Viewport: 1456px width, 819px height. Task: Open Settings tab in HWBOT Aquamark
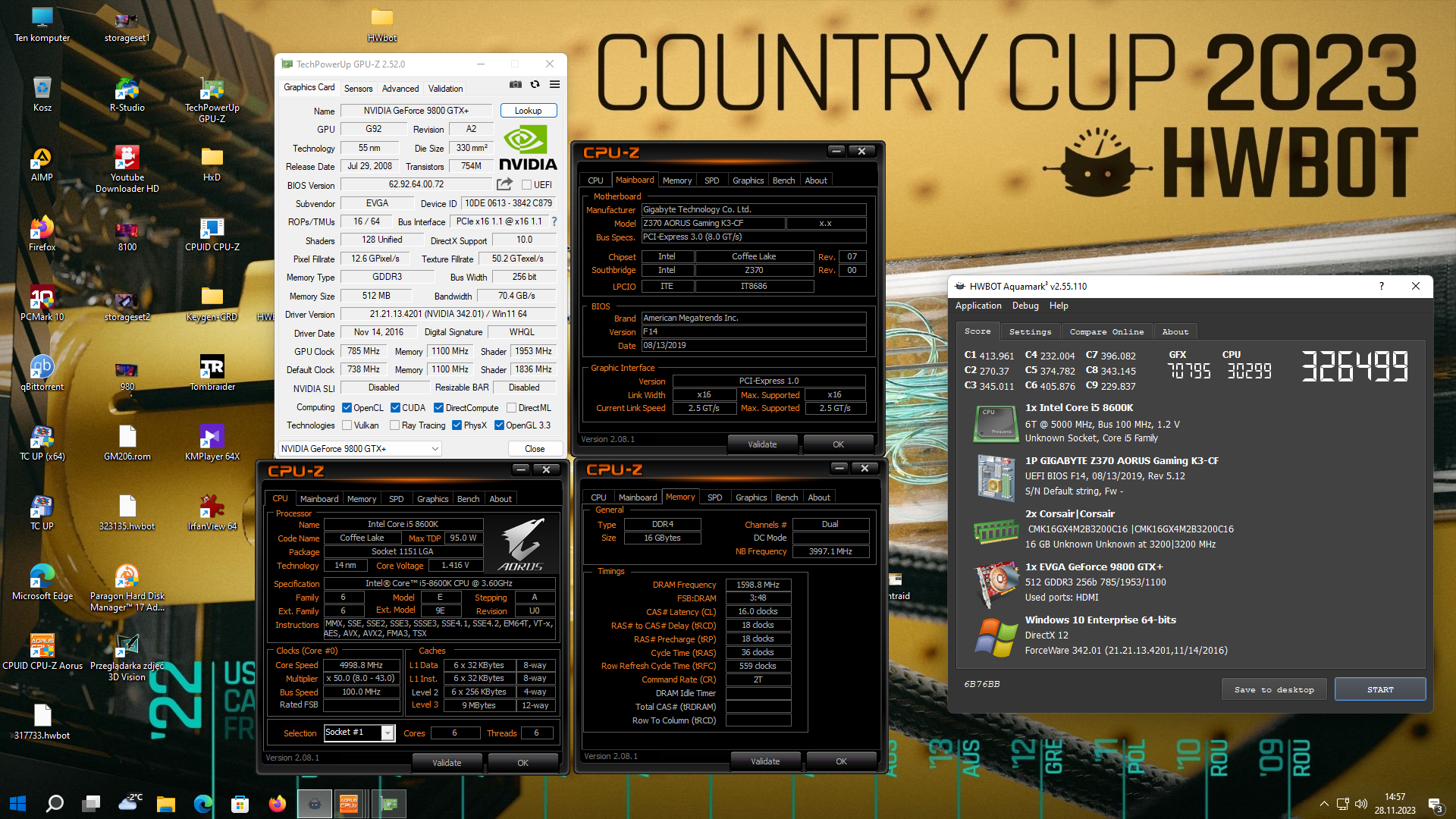1030,331
